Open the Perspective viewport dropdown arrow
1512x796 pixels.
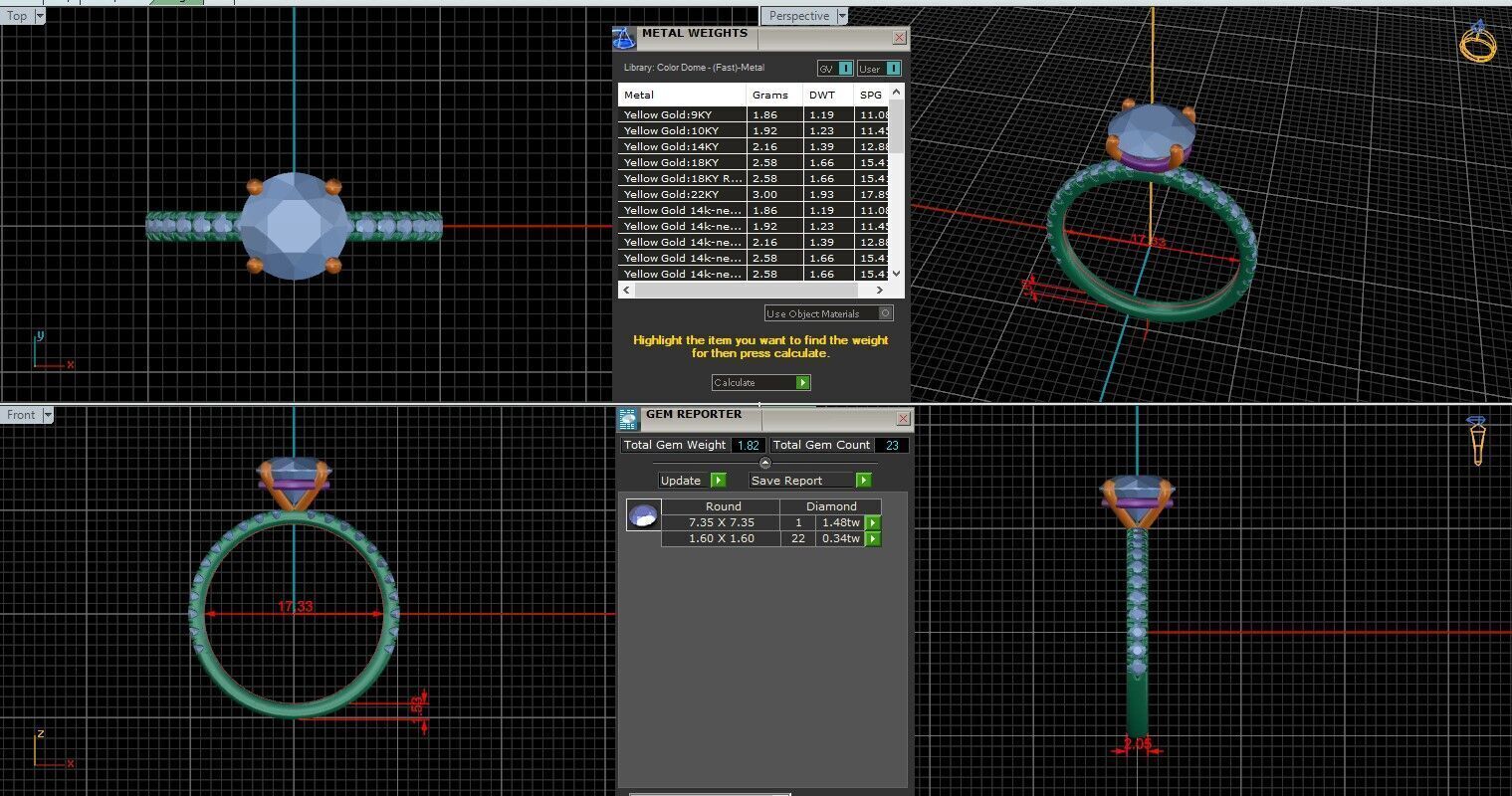[x=842, y=16]
